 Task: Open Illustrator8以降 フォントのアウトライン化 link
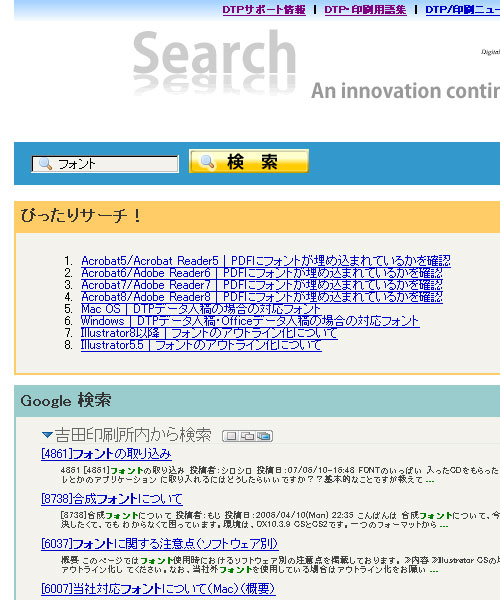(209, 333)
